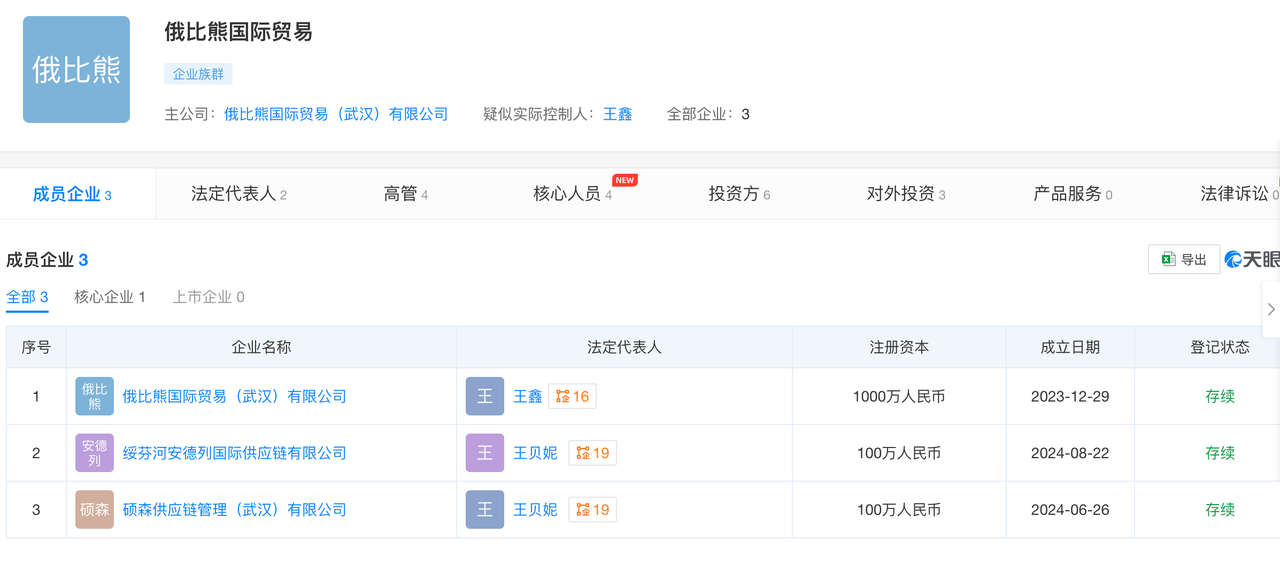Click the 安德列 company logo in row 2

coord(95,453)
